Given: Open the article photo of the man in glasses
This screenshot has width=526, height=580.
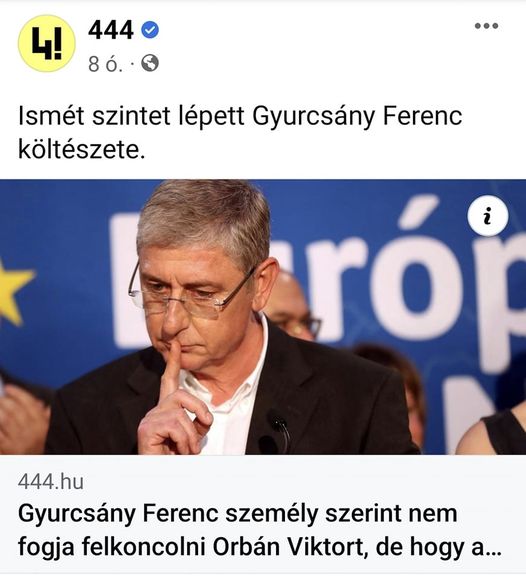Looking at the screenshot, I should pyautogui.click(x=263, y=317).
